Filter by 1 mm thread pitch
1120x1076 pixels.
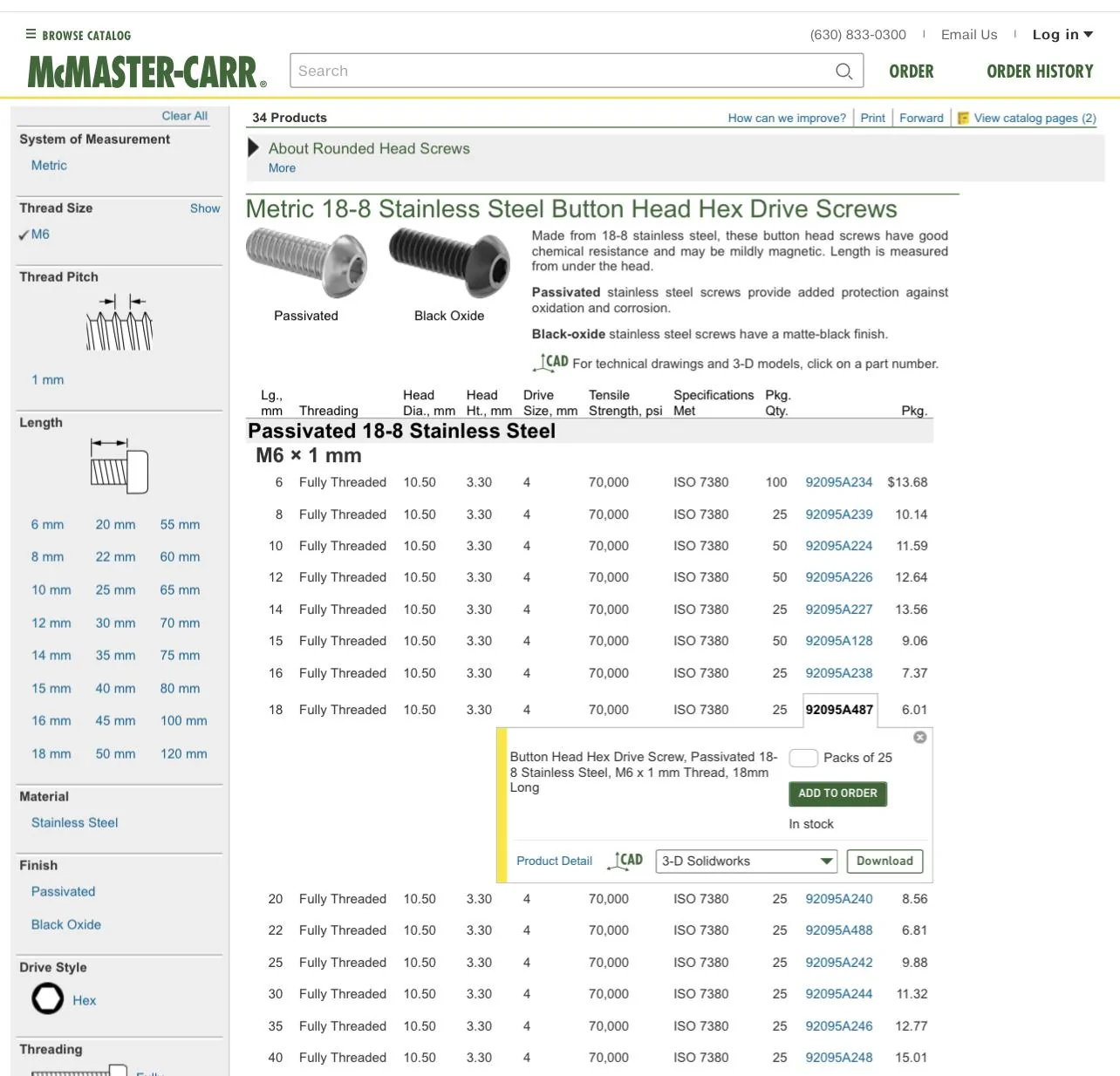click(x=48, y=380)
